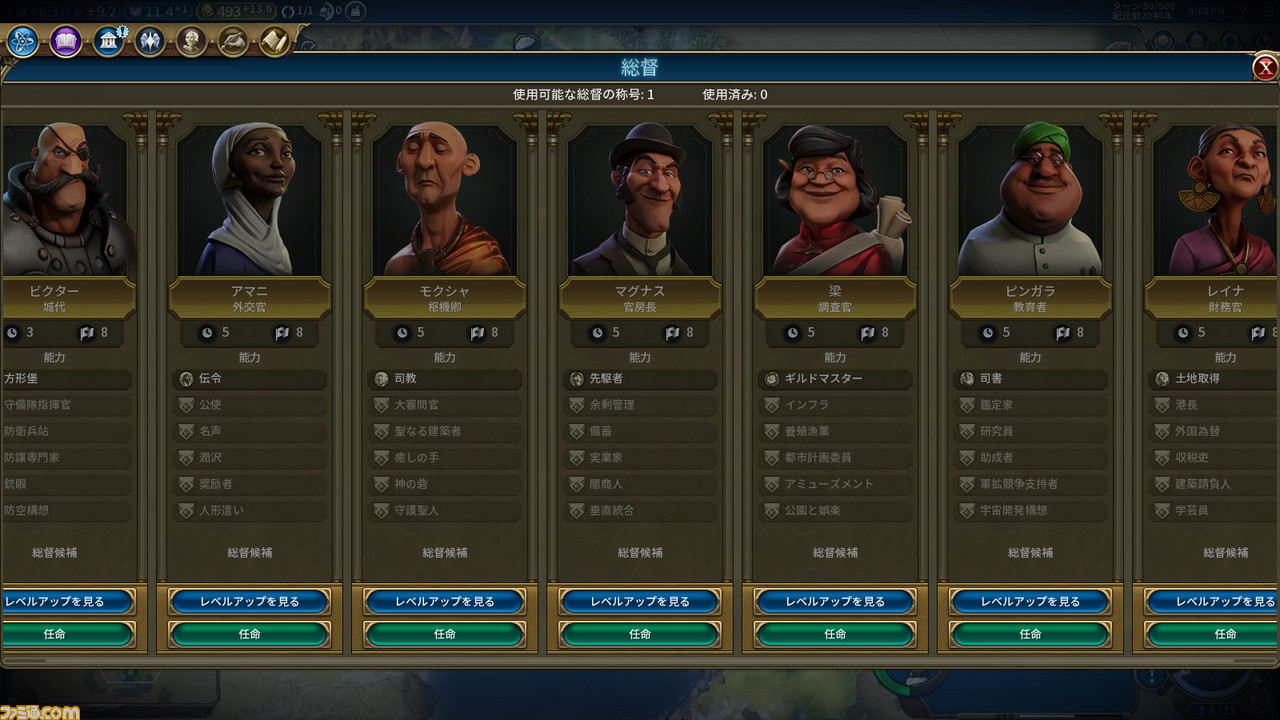Select マグナス's 先駆者 ability icon
The width and height of the screenshot is (1280, 720).
(576, 379)
